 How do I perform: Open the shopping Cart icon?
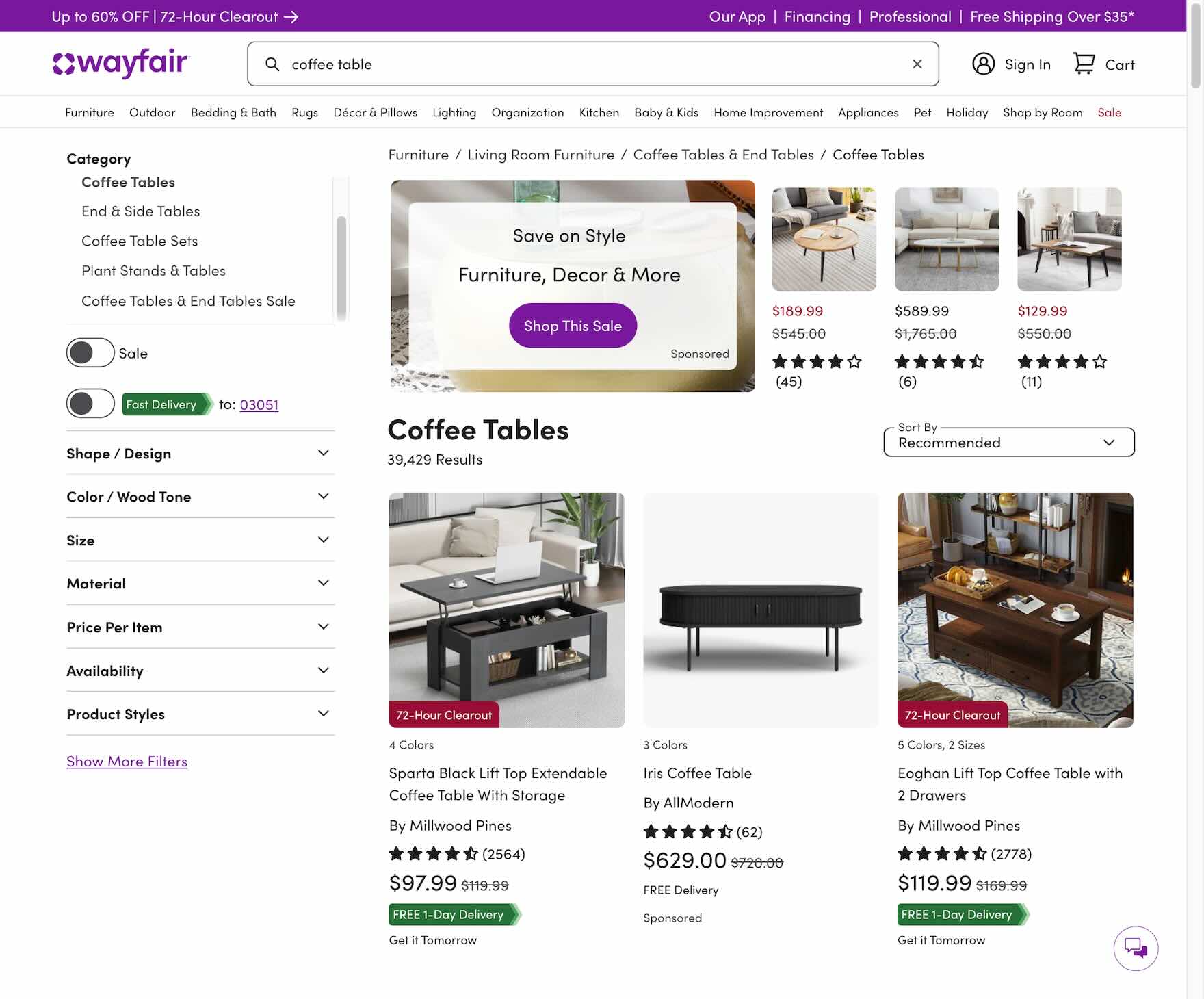tap(1084, 64)
